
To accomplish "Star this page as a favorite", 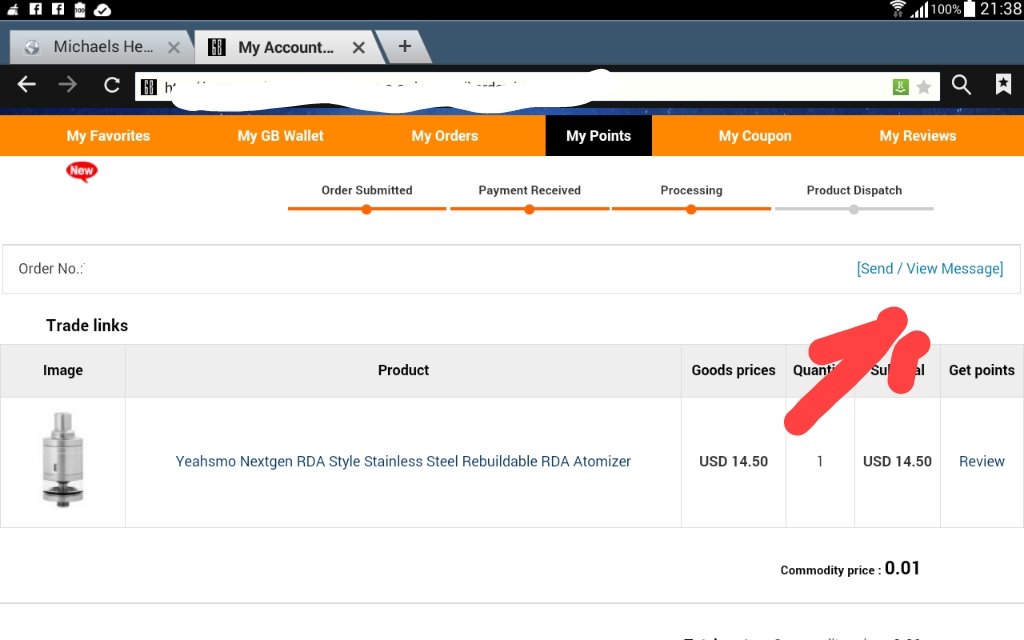I will [x=924, y=87].
